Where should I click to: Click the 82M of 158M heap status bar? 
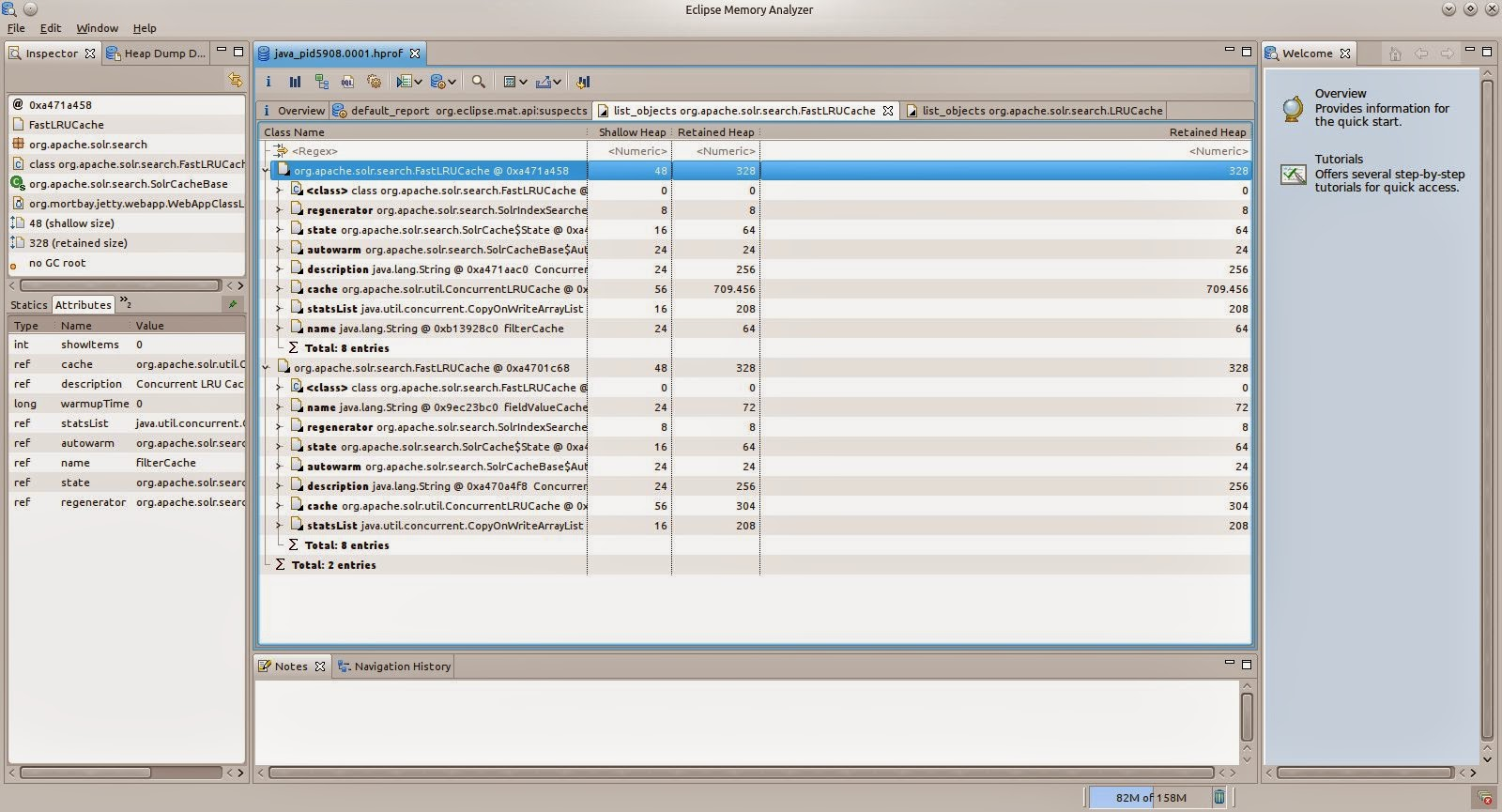click(1151, 797)
